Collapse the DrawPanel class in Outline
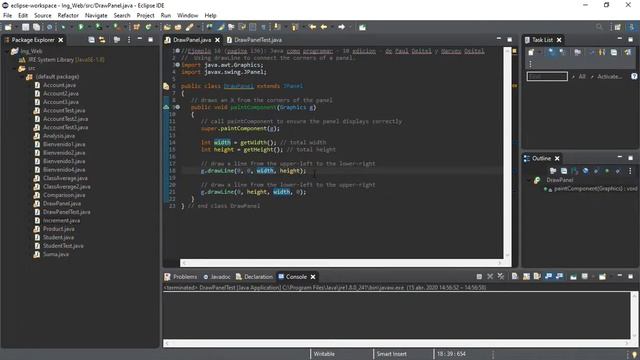The image size is (640, 360). [x=530, y=180]
